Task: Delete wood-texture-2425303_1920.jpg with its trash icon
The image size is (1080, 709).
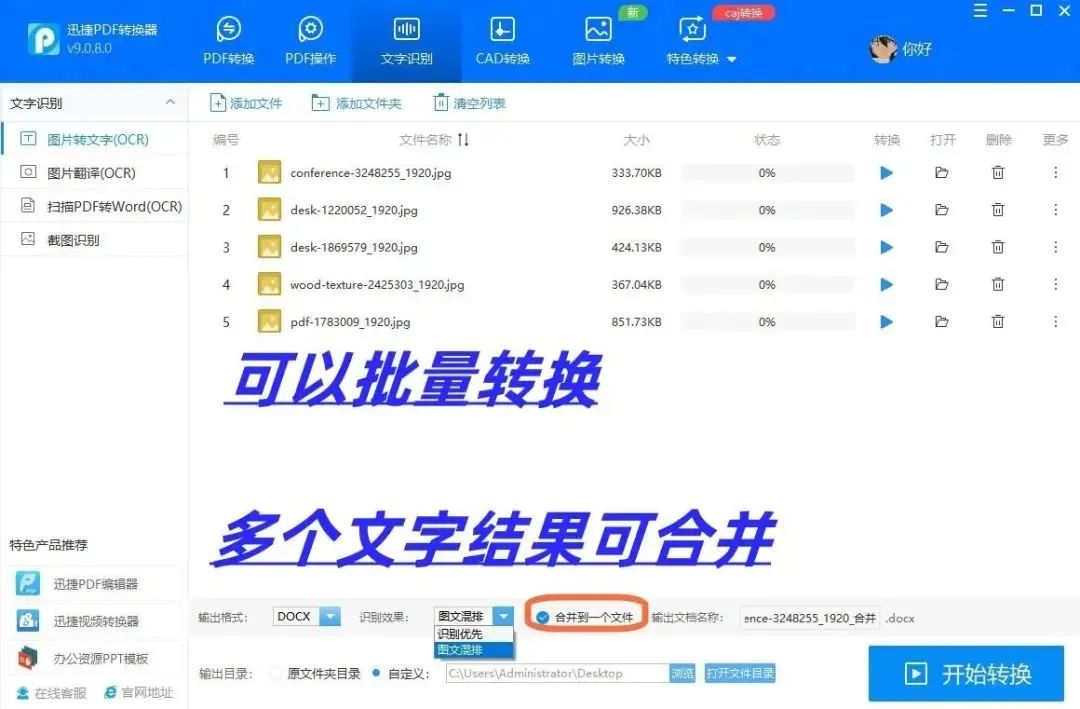Action: (998, 284)
